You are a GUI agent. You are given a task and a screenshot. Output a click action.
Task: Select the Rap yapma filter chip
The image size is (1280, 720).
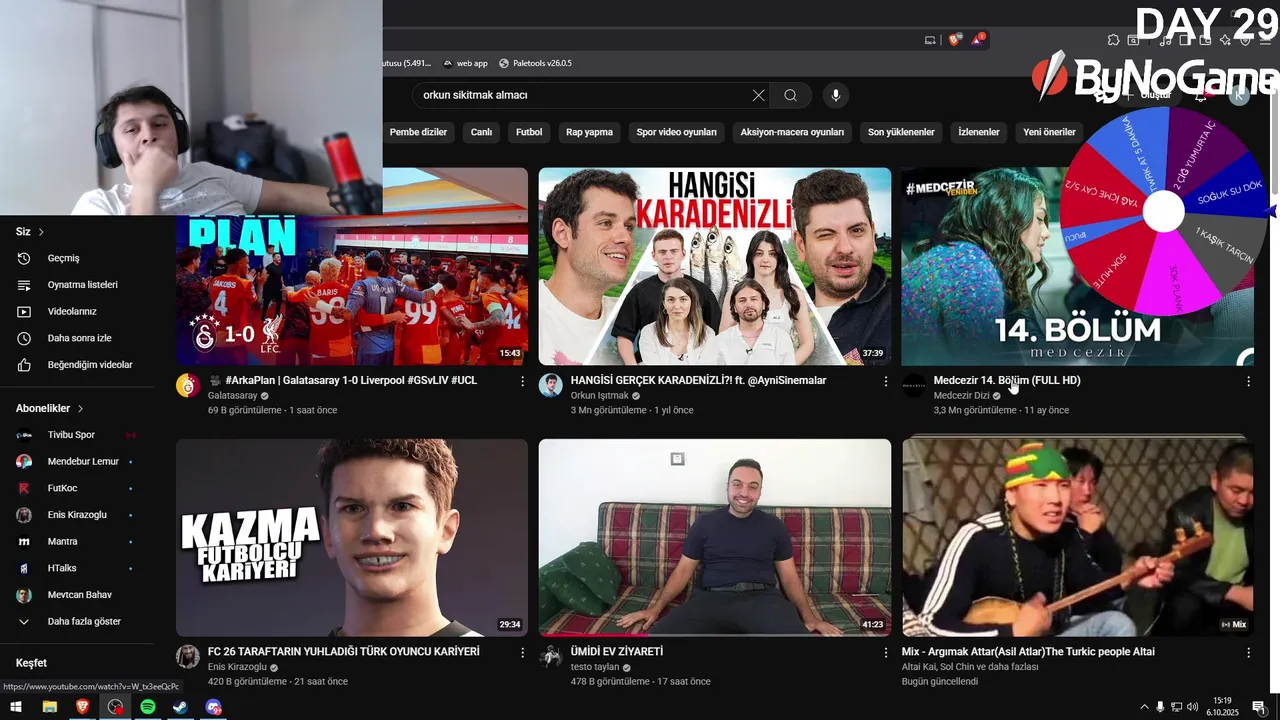click(x=589, y=132)
